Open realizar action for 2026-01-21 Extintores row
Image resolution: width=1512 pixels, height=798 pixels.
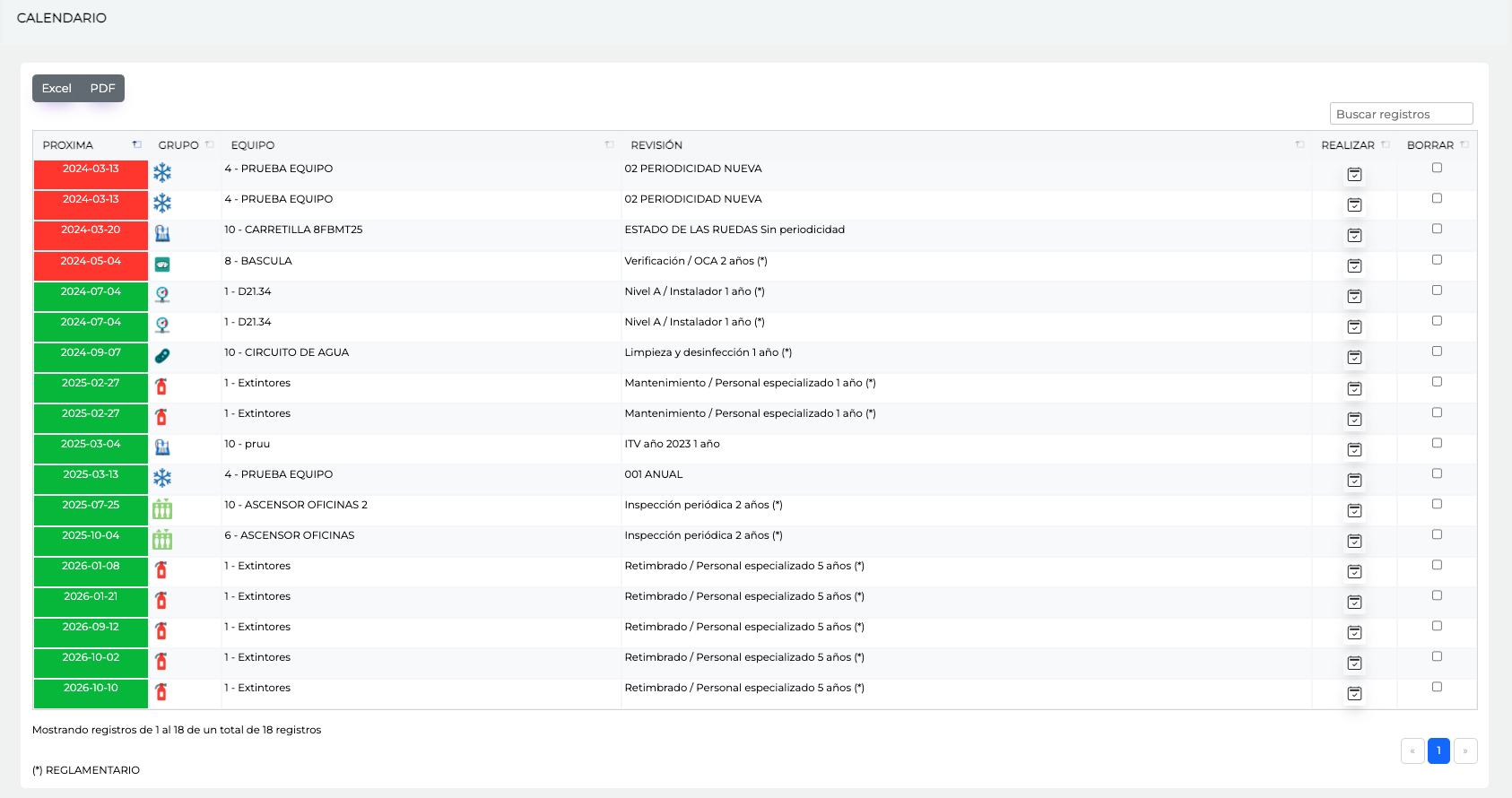(1354, 602)
